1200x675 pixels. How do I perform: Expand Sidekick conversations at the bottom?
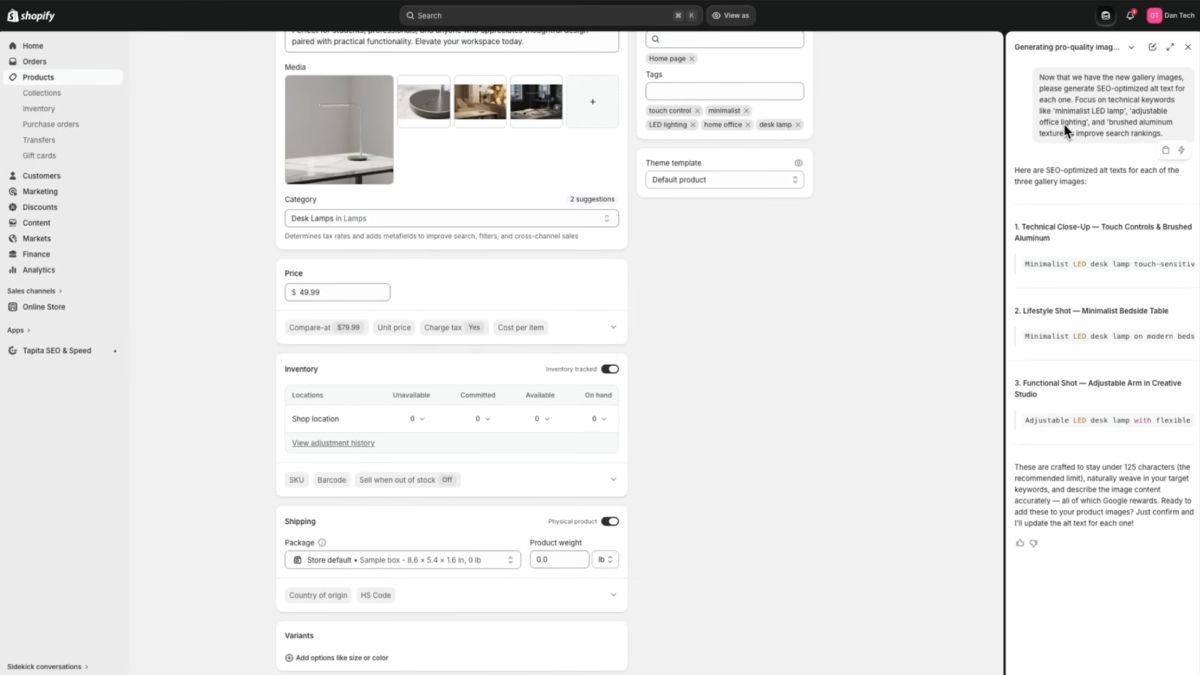[47, 666]
